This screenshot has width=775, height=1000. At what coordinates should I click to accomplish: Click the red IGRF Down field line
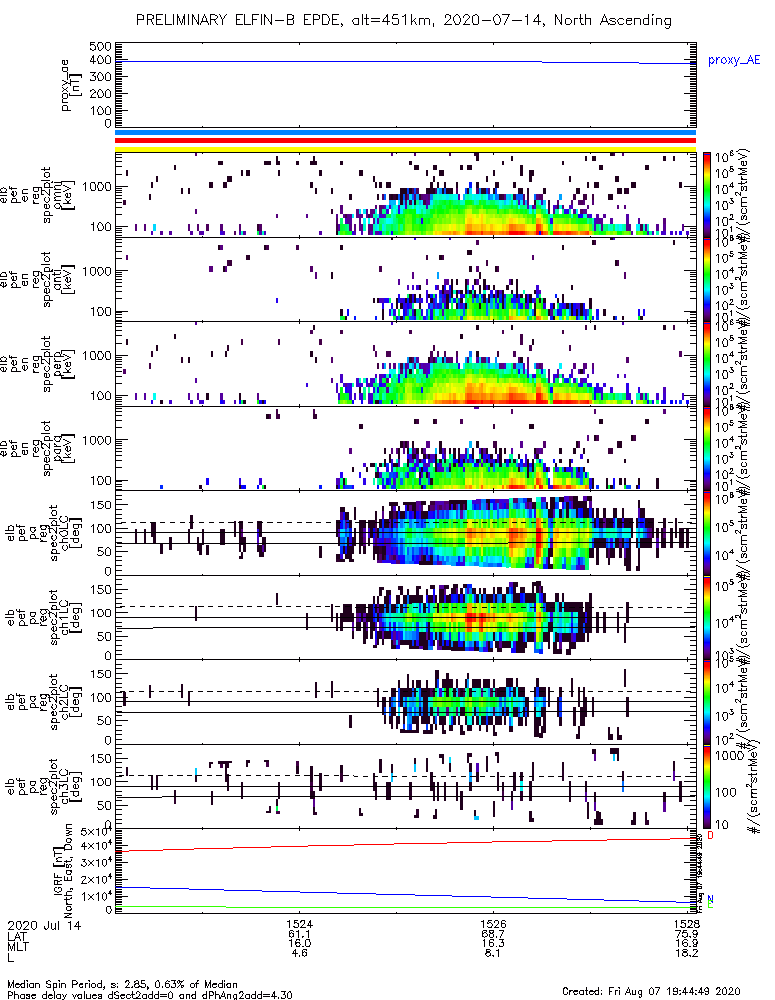405,844
